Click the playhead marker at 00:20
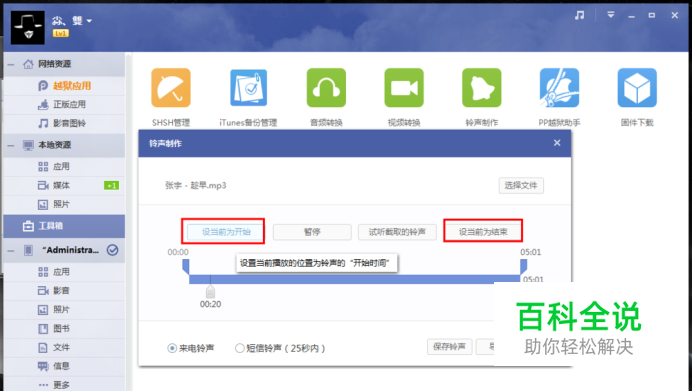Image resolution: width=692 pixels, height=391 pixels. coord(211,291)
